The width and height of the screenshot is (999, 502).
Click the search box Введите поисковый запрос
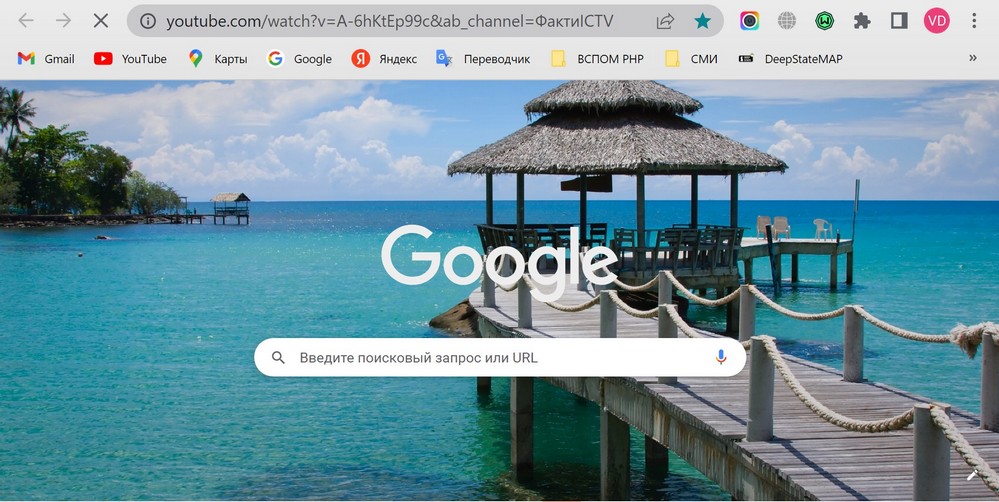point(500,357)
